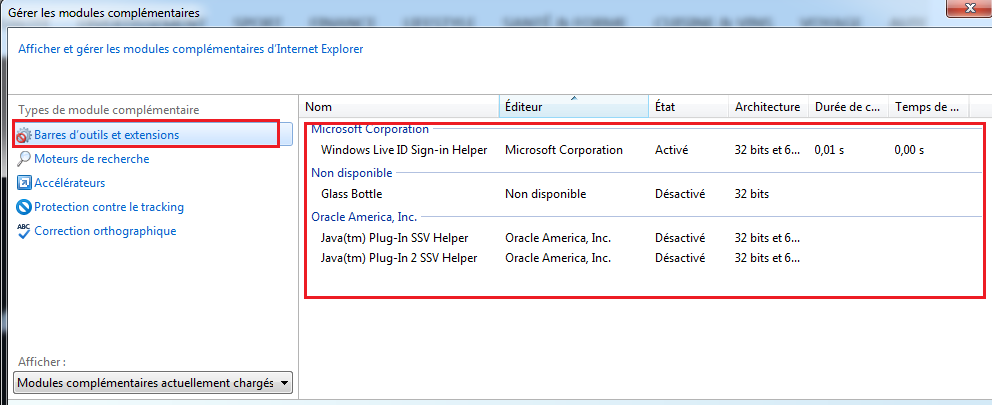Sort by the Nom column header
992x405 pixels.
[399, 106]
